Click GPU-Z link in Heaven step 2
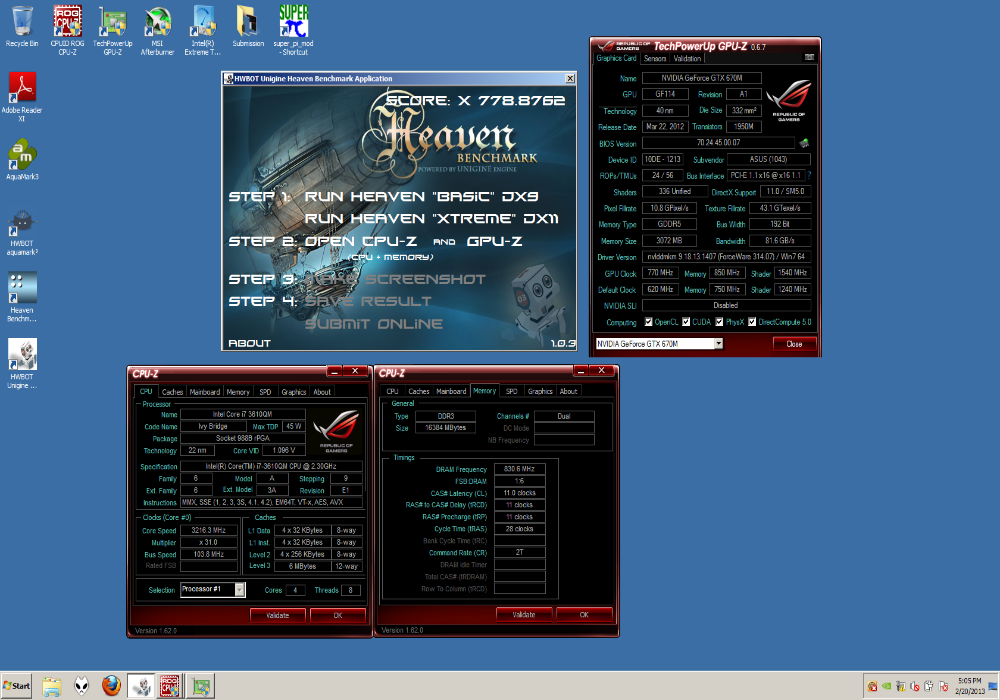1000x700 pixels. click(494, 241)
